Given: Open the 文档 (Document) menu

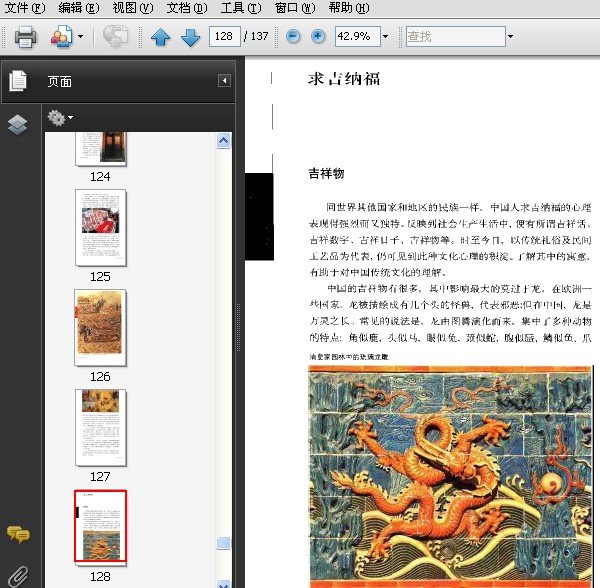Looking at the screenshot, I should (x=187, y=8).
